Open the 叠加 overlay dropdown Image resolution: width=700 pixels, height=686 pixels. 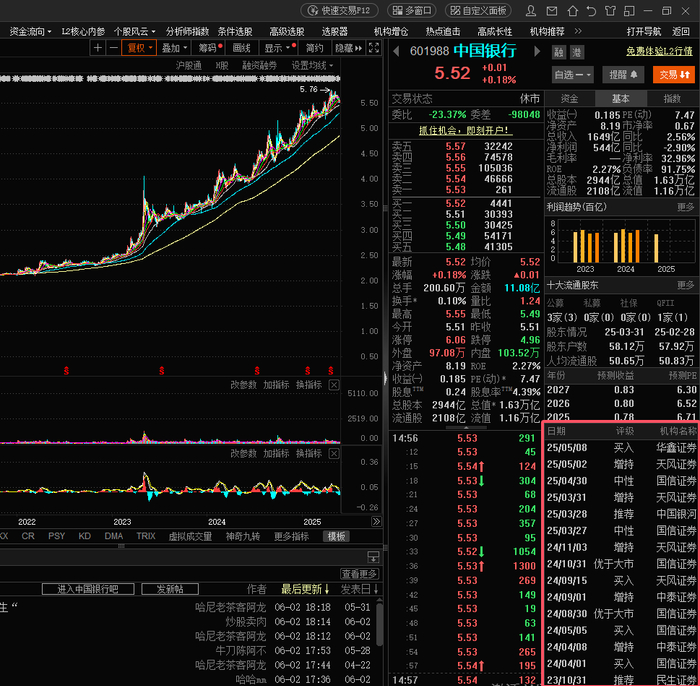click(174, 48)
